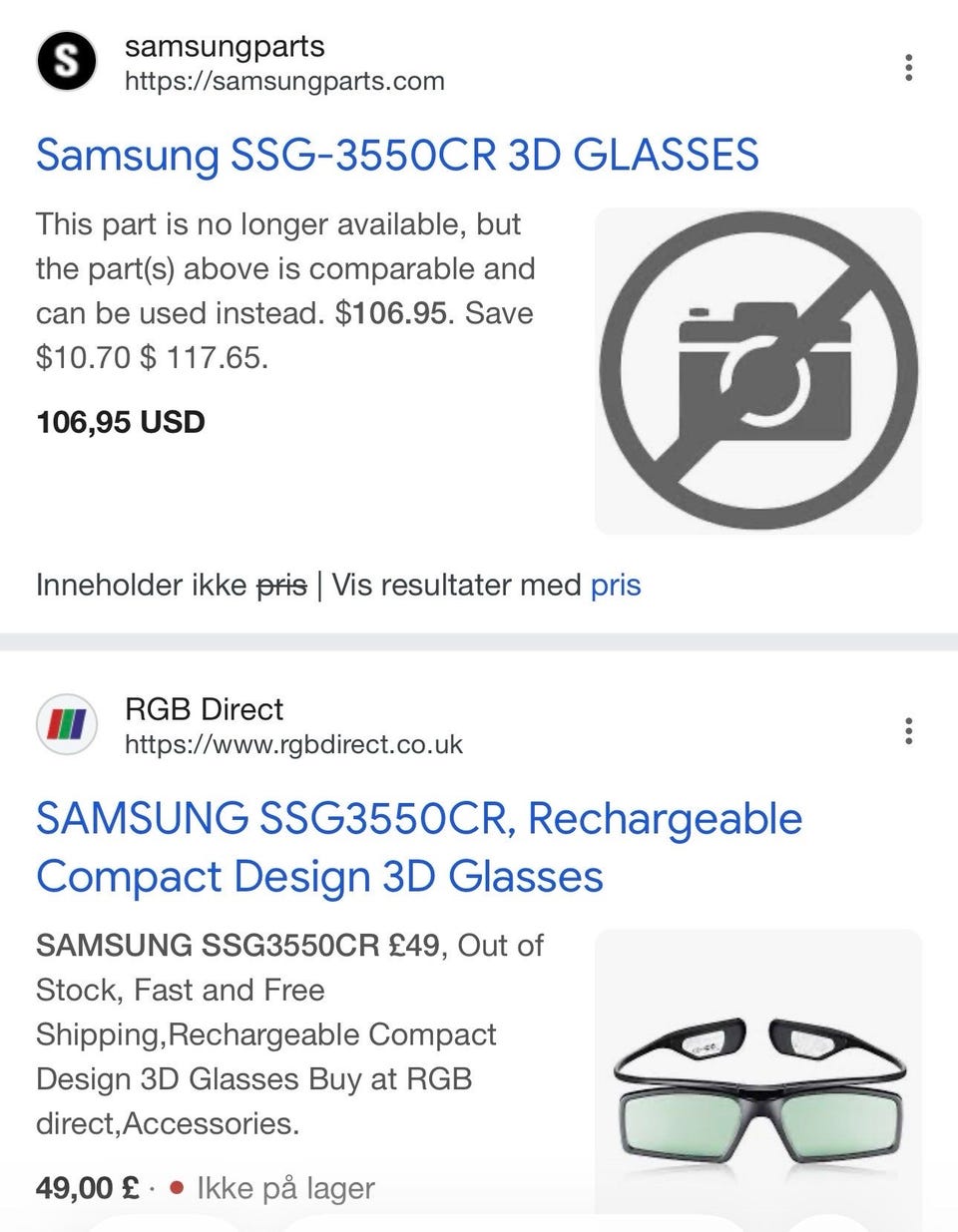Select the RGB Direct site name
958x1232 pixels.
205,709
